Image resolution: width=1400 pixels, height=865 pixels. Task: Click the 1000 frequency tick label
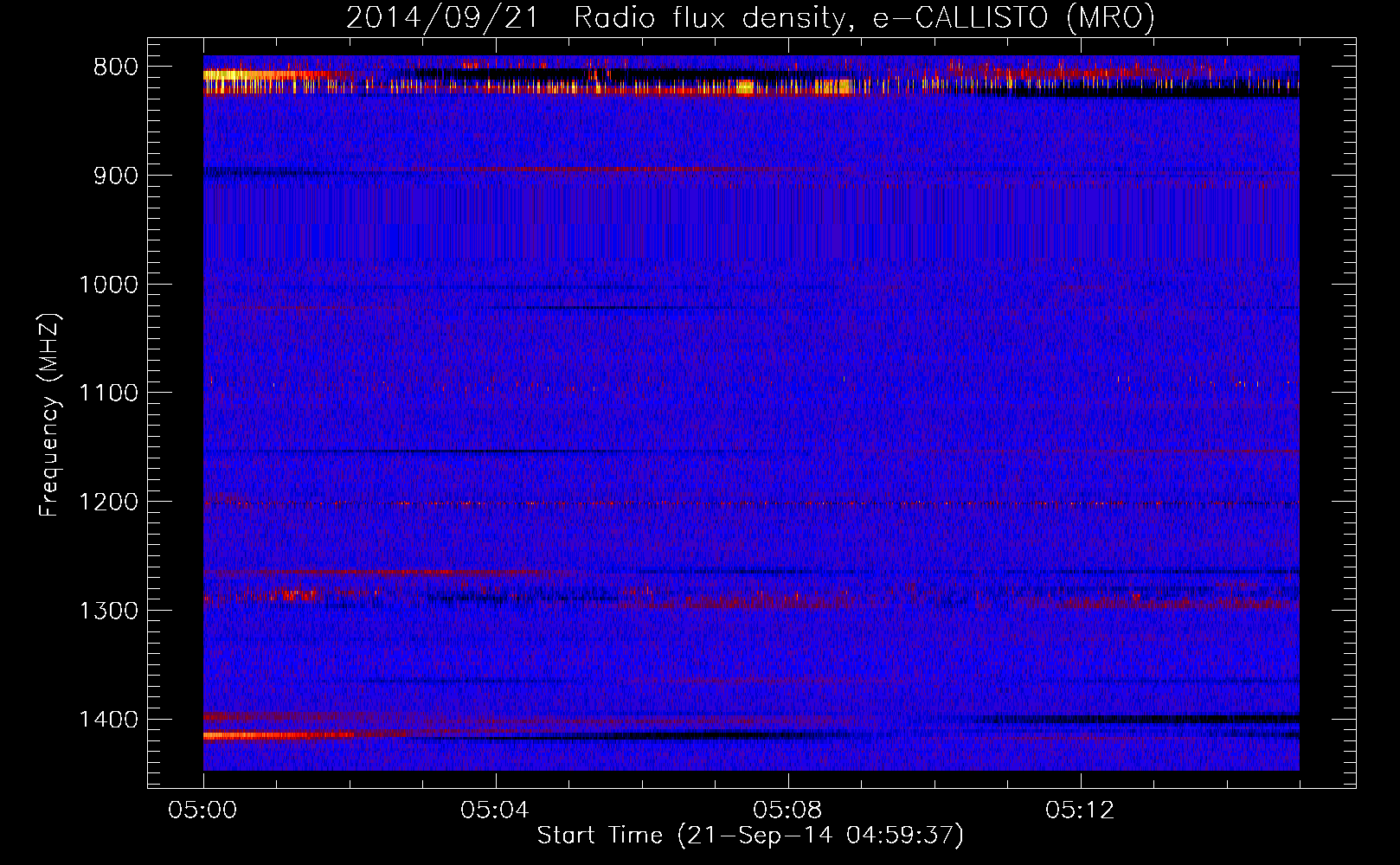[x=108, y=285]
